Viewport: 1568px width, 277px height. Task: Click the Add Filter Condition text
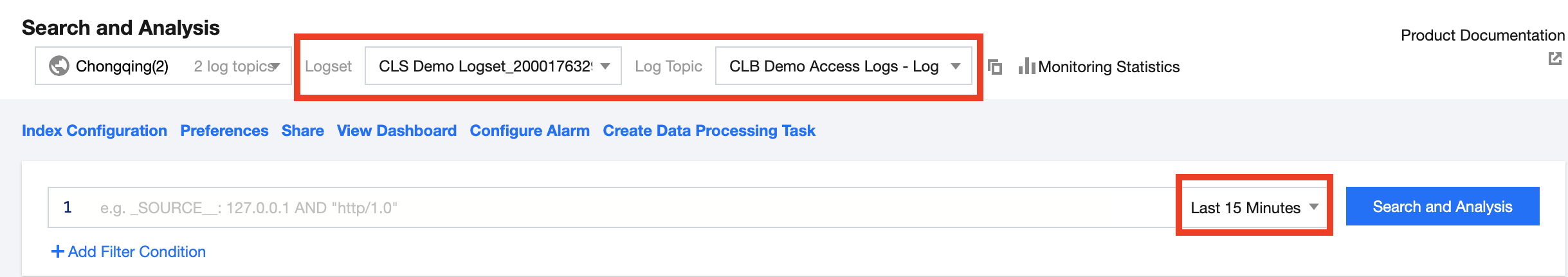(136, 252)
